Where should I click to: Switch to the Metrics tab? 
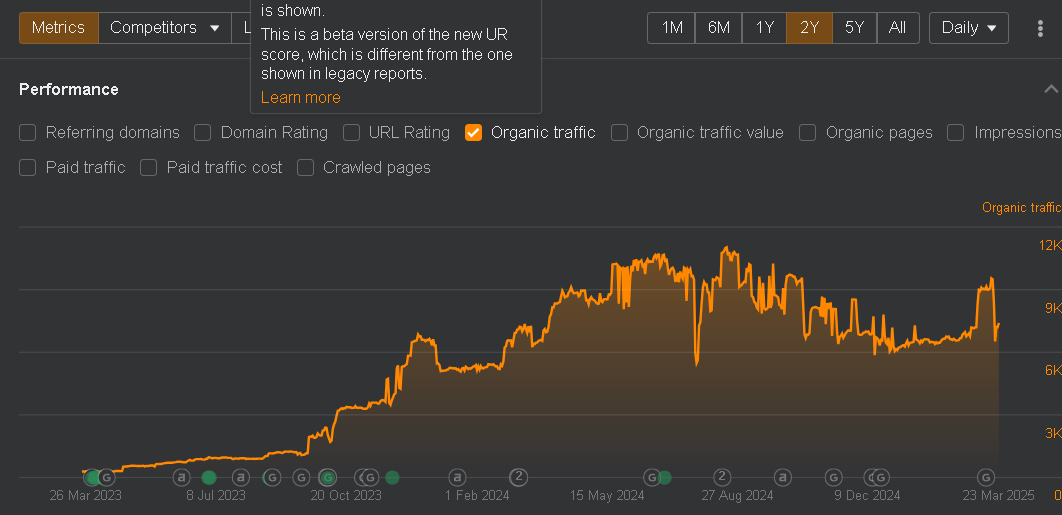point(58,28)
